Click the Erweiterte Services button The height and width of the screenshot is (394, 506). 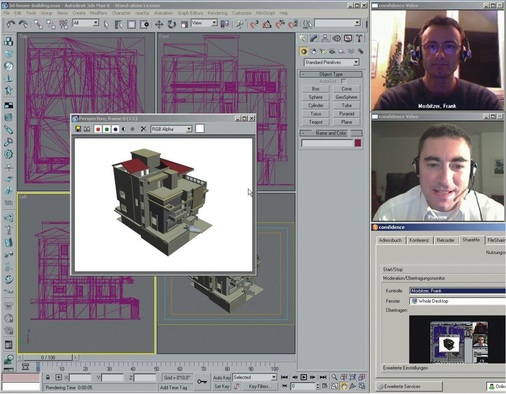click(x=409, y=387)
